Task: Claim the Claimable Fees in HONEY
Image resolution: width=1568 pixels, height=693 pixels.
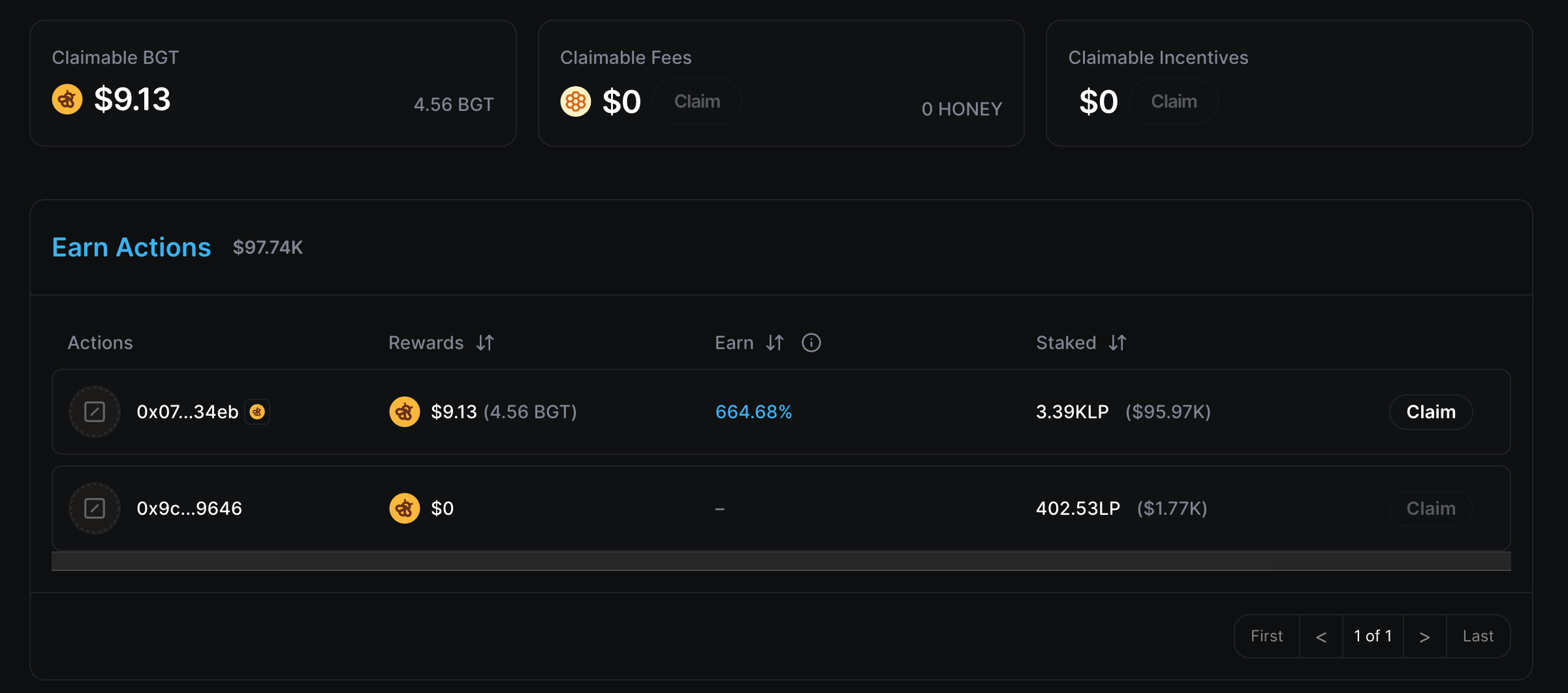Action: (697, 102)
